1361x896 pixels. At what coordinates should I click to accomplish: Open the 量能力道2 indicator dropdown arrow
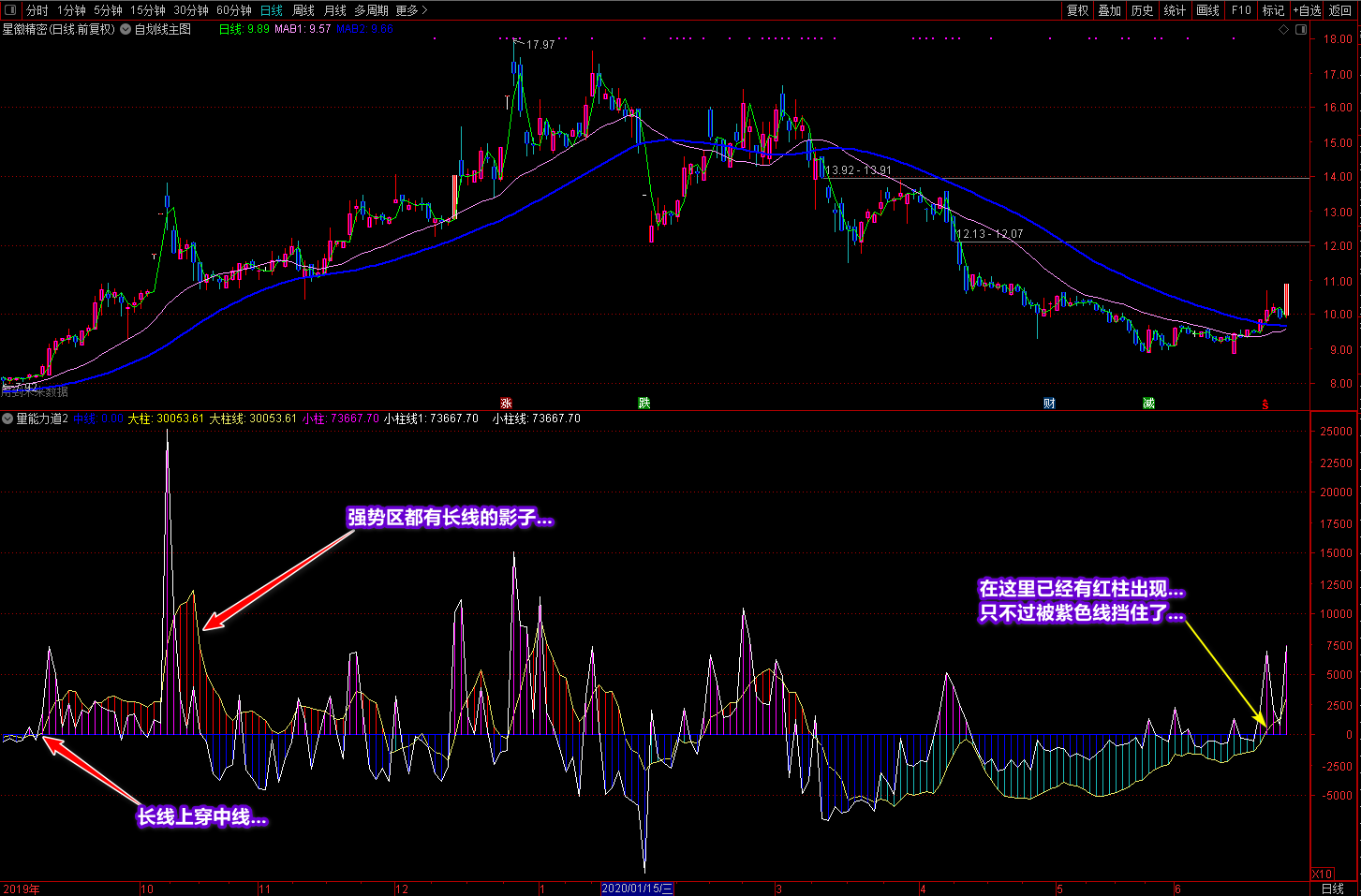click(7, 419)
